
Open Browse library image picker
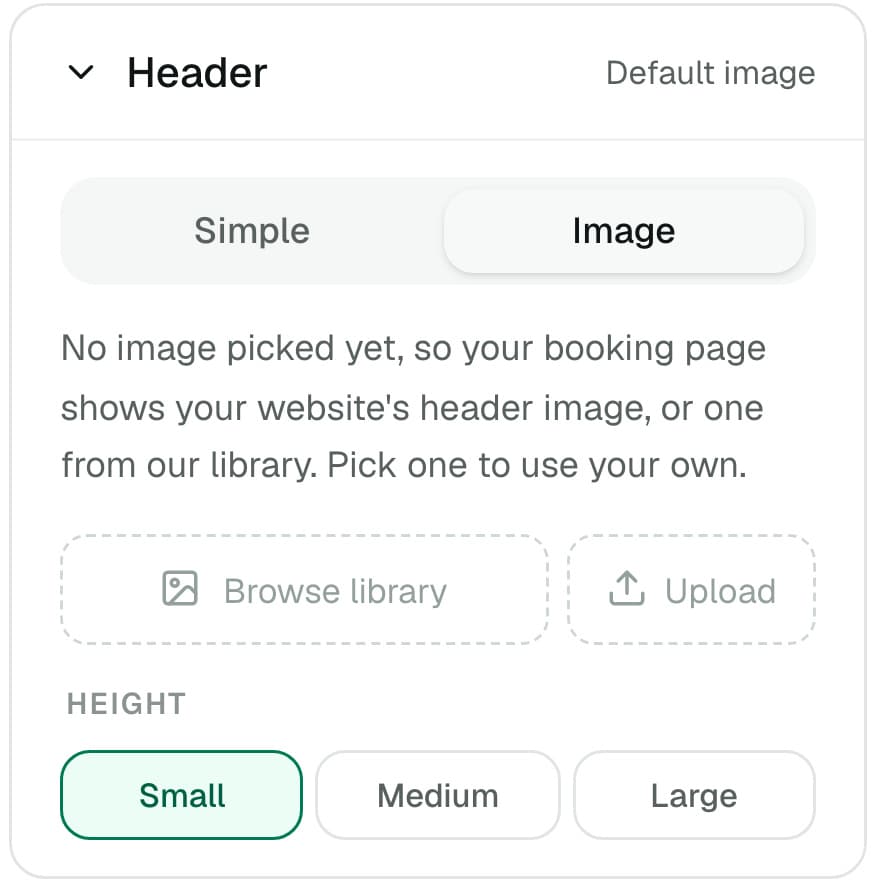click(304, 590)
